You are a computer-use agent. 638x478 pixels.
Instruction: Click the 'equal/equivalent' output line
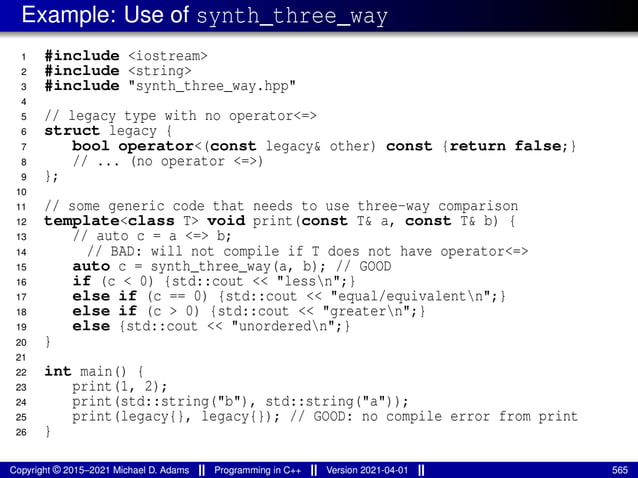pos(289,297)
